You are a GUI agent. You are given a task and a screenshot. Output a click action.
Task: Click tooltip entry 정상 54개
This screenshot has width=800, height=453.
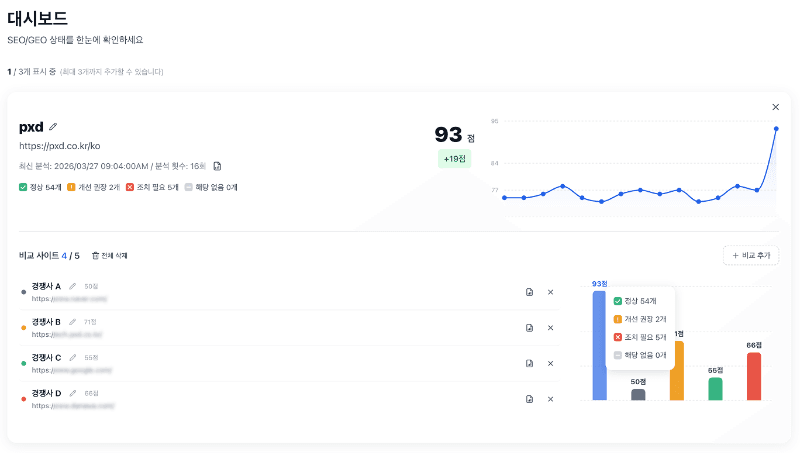point(635,301)
